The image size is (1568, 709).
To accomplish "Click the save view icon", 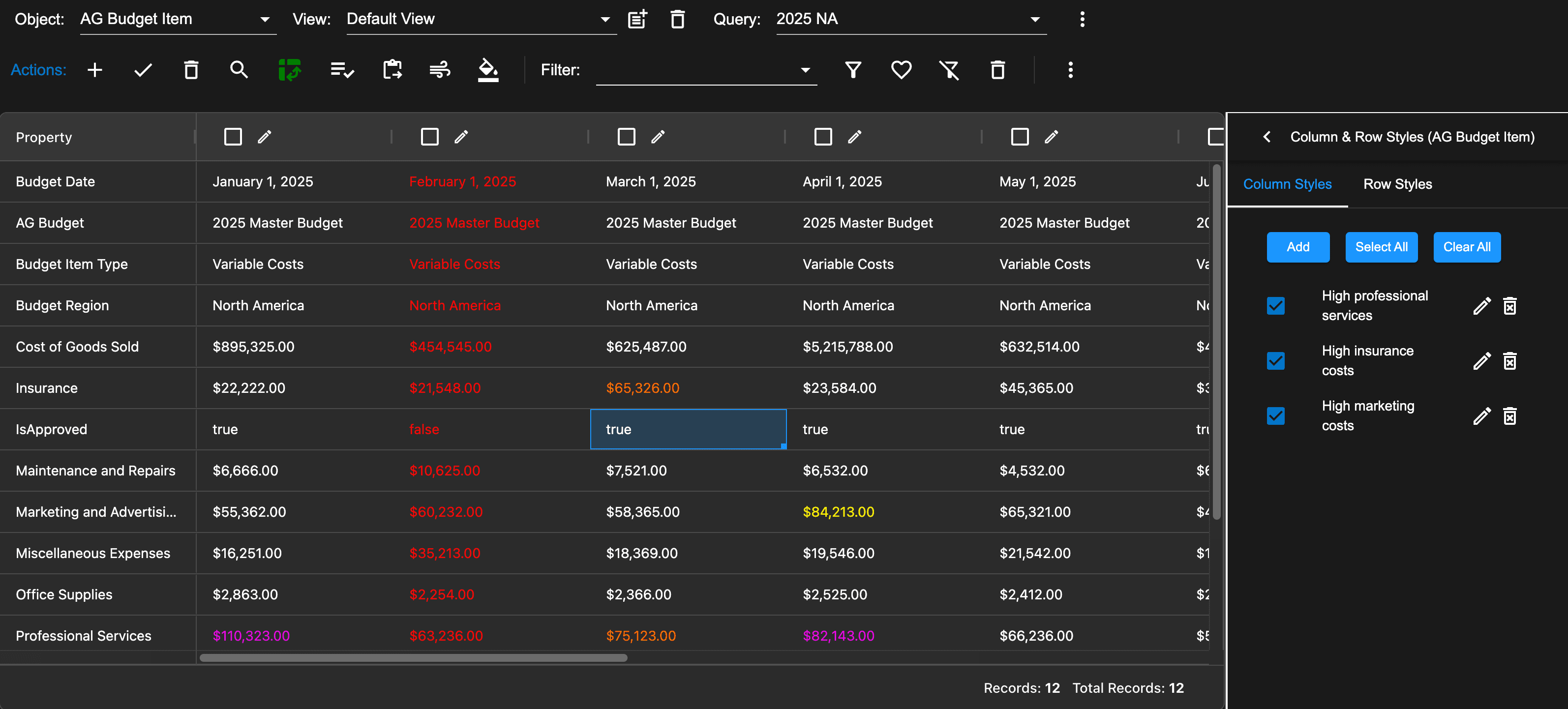I will click(637, 19).
